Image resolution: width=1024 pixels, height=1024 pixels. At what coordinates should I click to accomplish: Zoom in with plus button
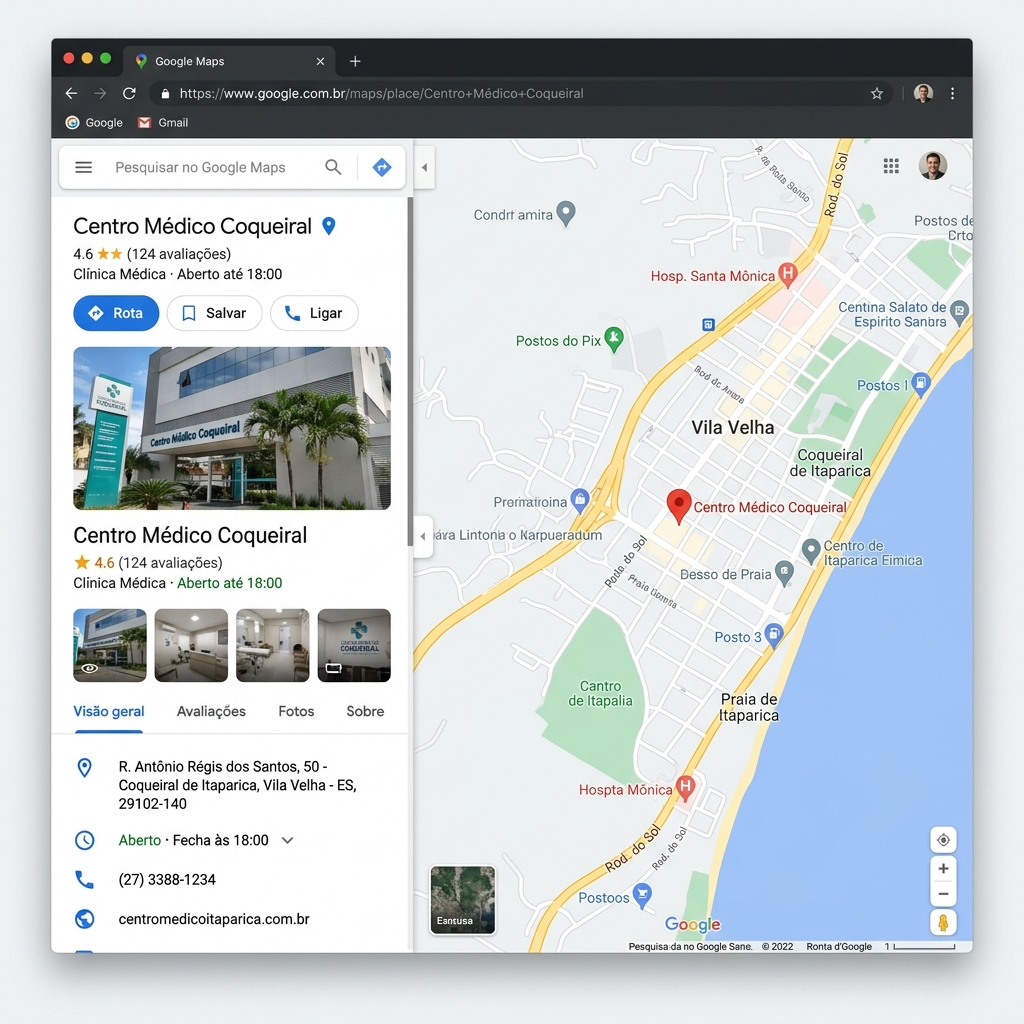943,869
